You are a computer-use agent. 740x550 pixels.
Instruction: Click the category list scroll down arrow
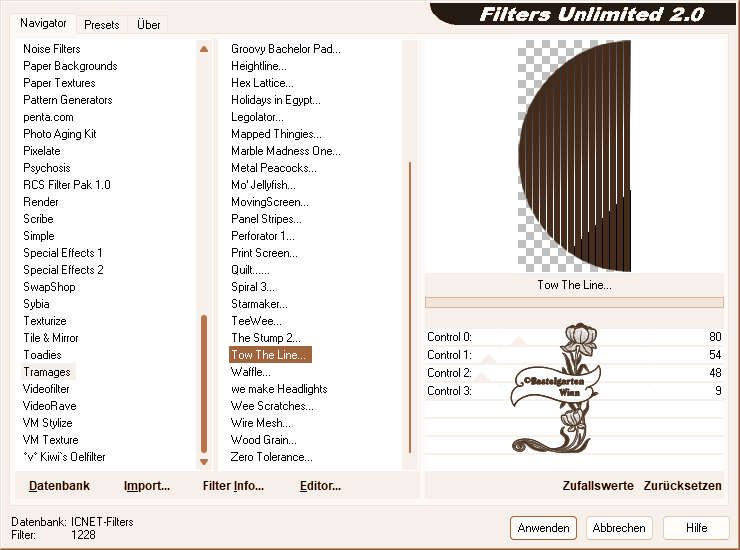(x=204, y=462)
